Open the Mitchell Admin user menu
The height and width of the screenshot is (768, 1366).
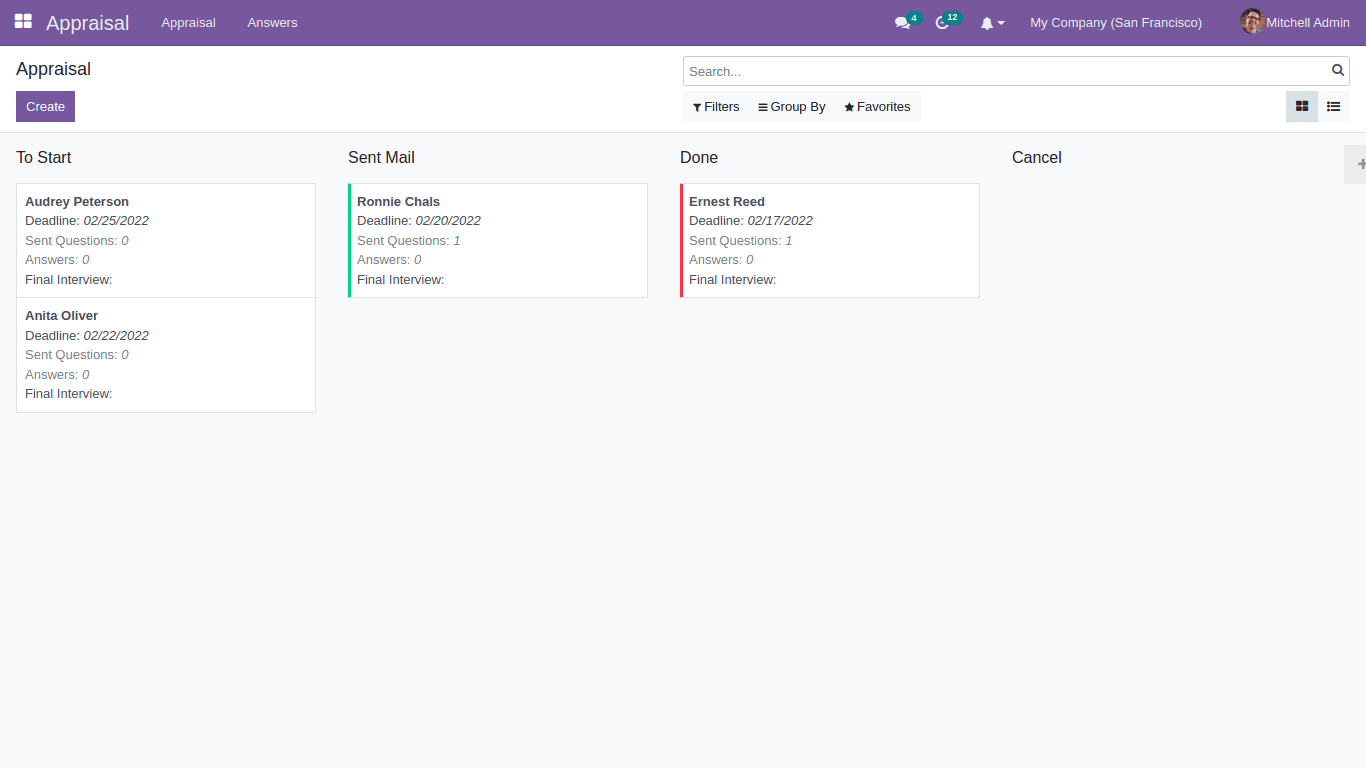1293,22
